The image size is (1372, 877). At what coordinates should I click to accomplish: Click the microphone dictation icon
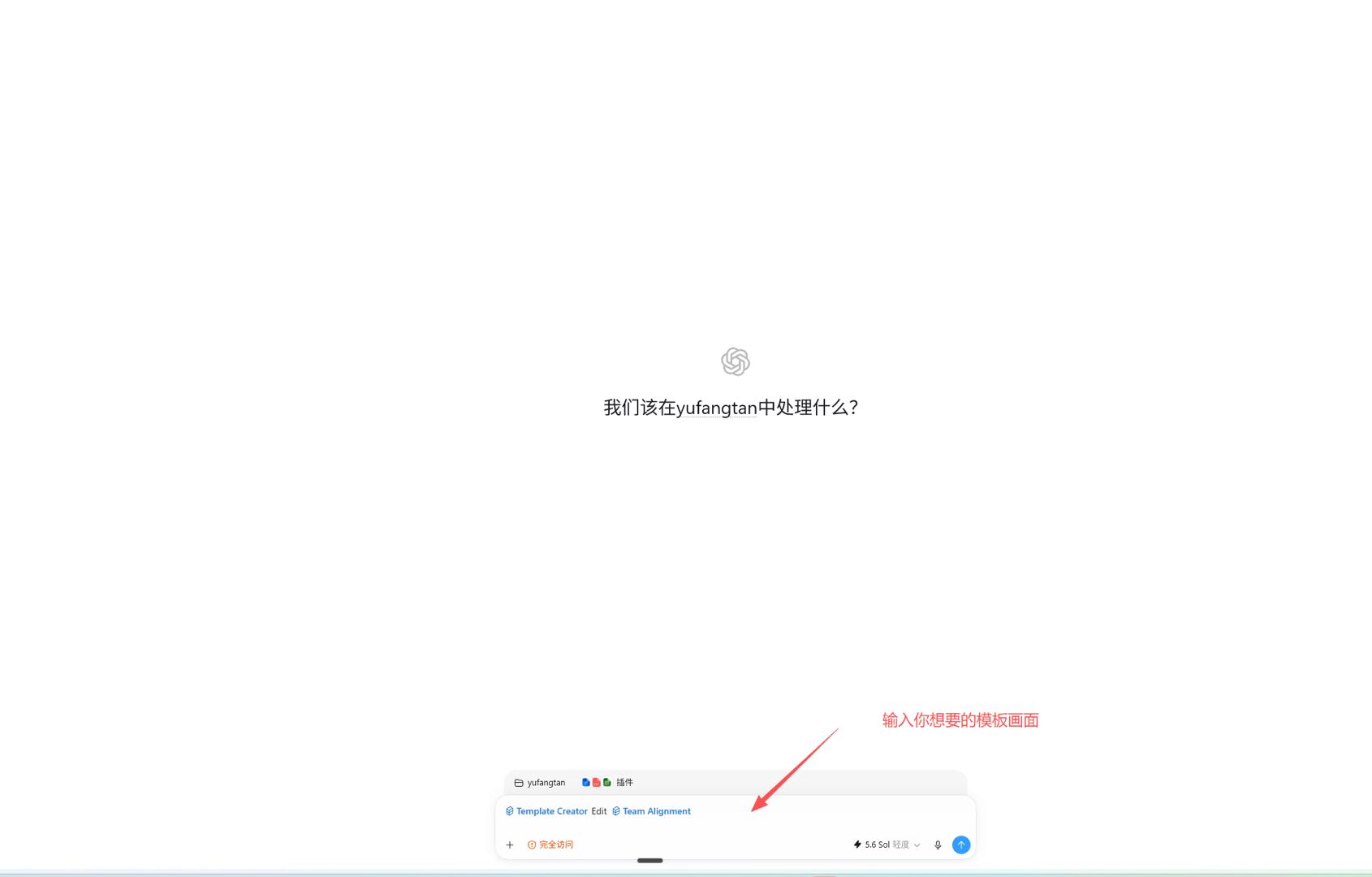point(938,845)
